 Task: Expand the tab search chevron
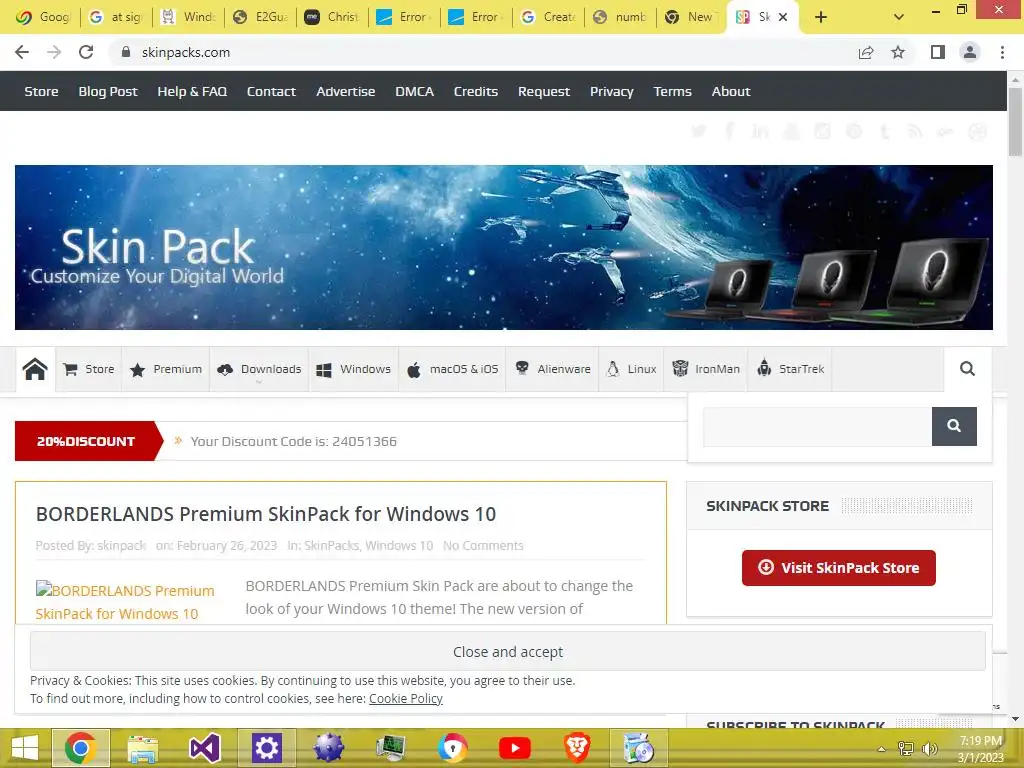point(899,17)
